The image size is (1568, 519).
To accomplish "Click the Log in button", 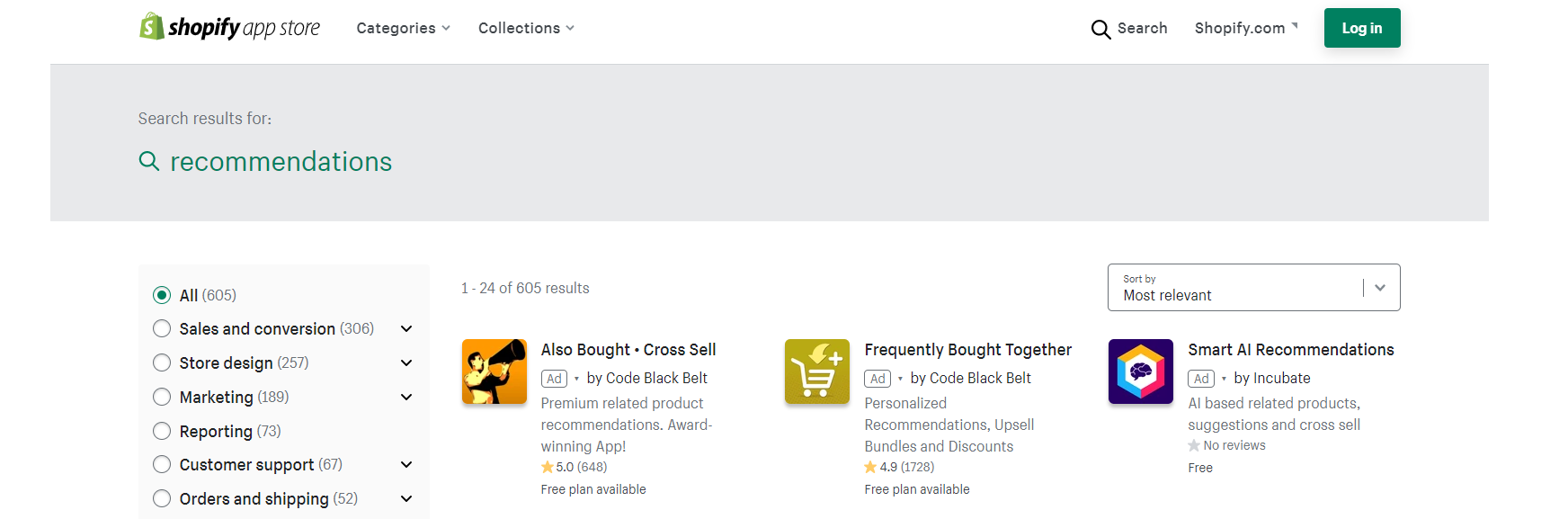I will tap(1362, 28).
